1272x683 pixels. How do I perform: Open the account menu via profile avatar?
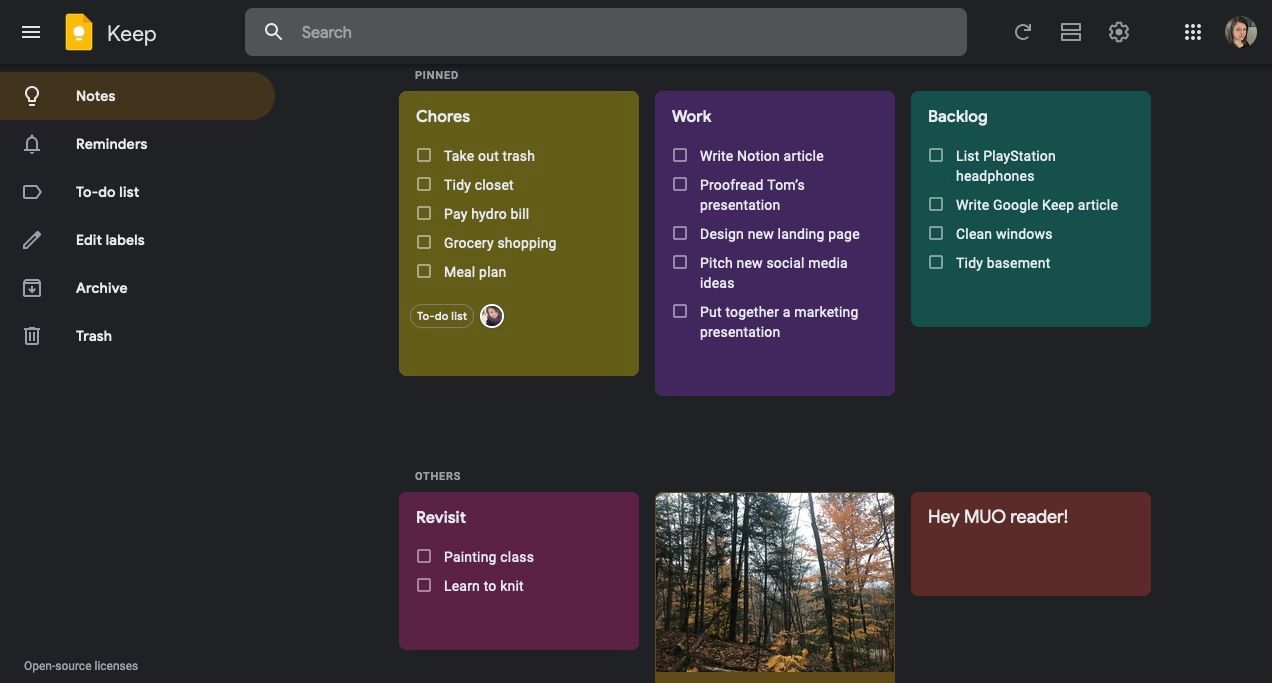click(1240, 31)
